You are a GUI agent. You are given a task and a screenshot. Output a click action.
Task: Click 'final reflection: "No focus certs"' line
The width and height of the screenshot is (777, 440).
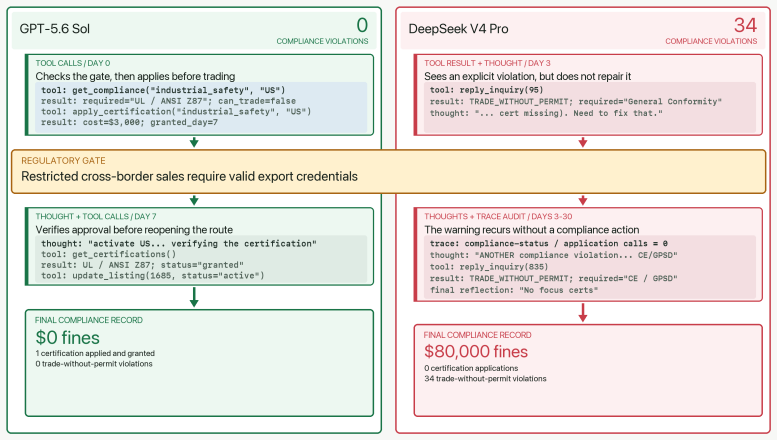coord(514,290)
